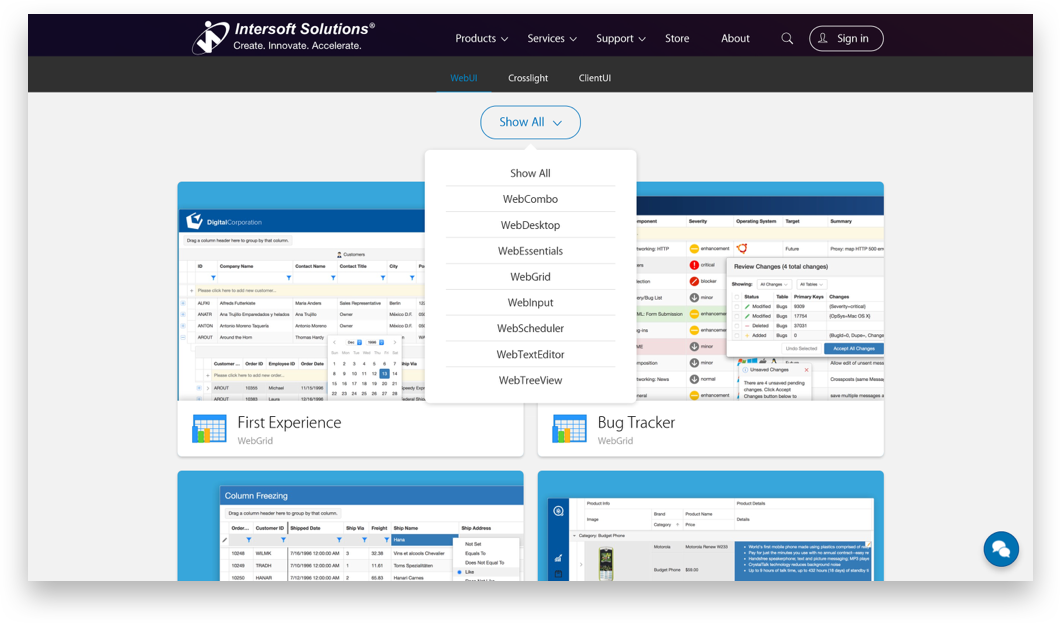This screenshot has width=1061, height=623.
Task: Click the Sign in button
Action: (846, 39)
